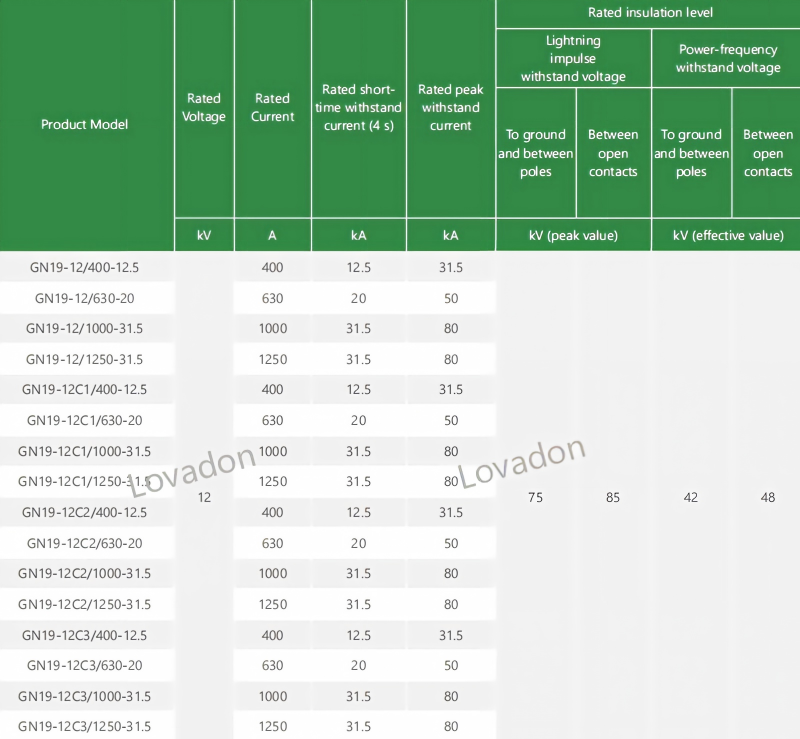Viewport: 800px width, 739px height.
Task: Select model "GN19-12C3/630-20"
Action: tap(84, 665)
